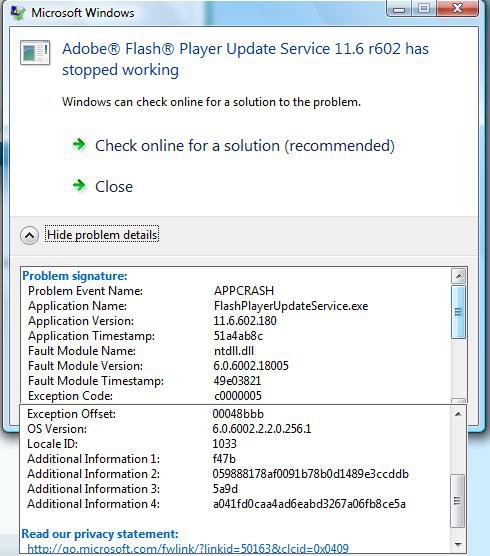The height and width of the screenshot is (556, 490).
Task: Click the up arrow of the upper details scrollbar
Action: [459, 276]
